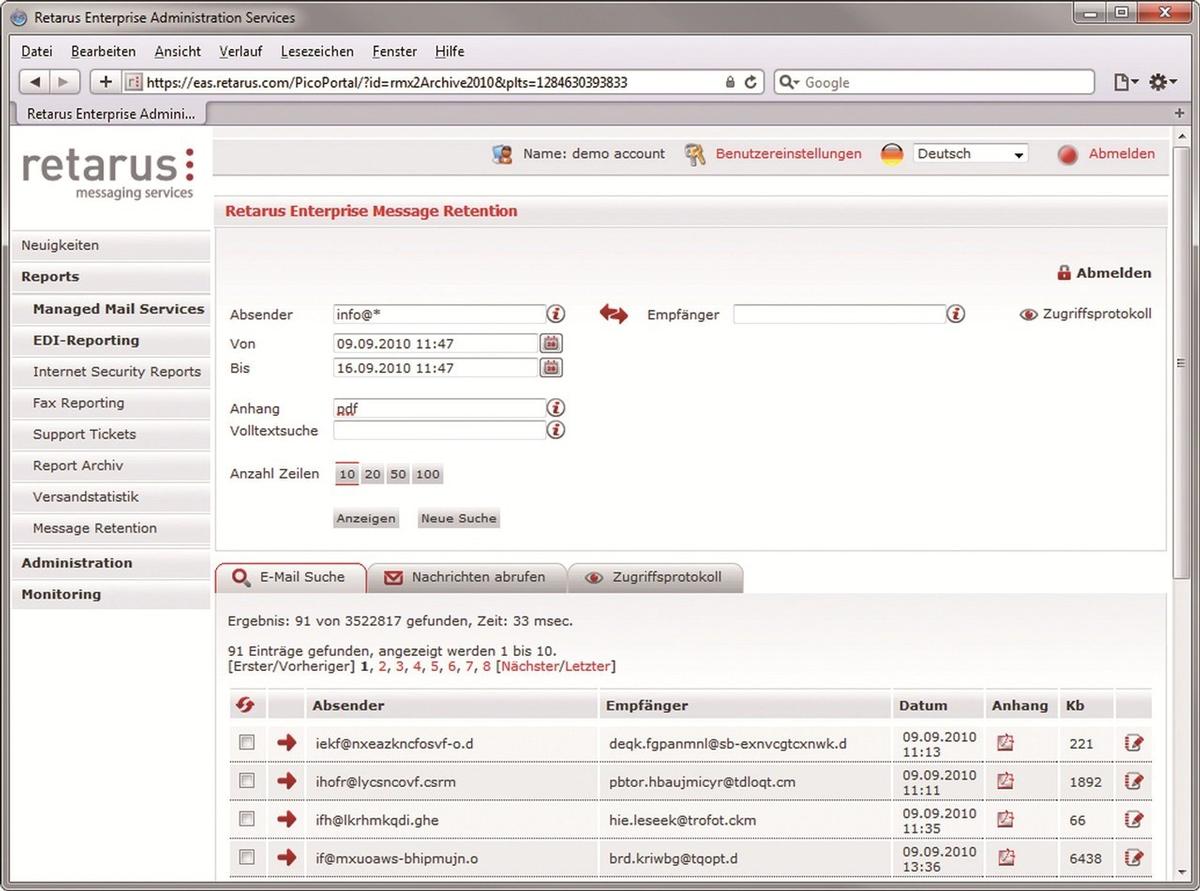Open the Lesezeichen menu

tap(317, 51)
